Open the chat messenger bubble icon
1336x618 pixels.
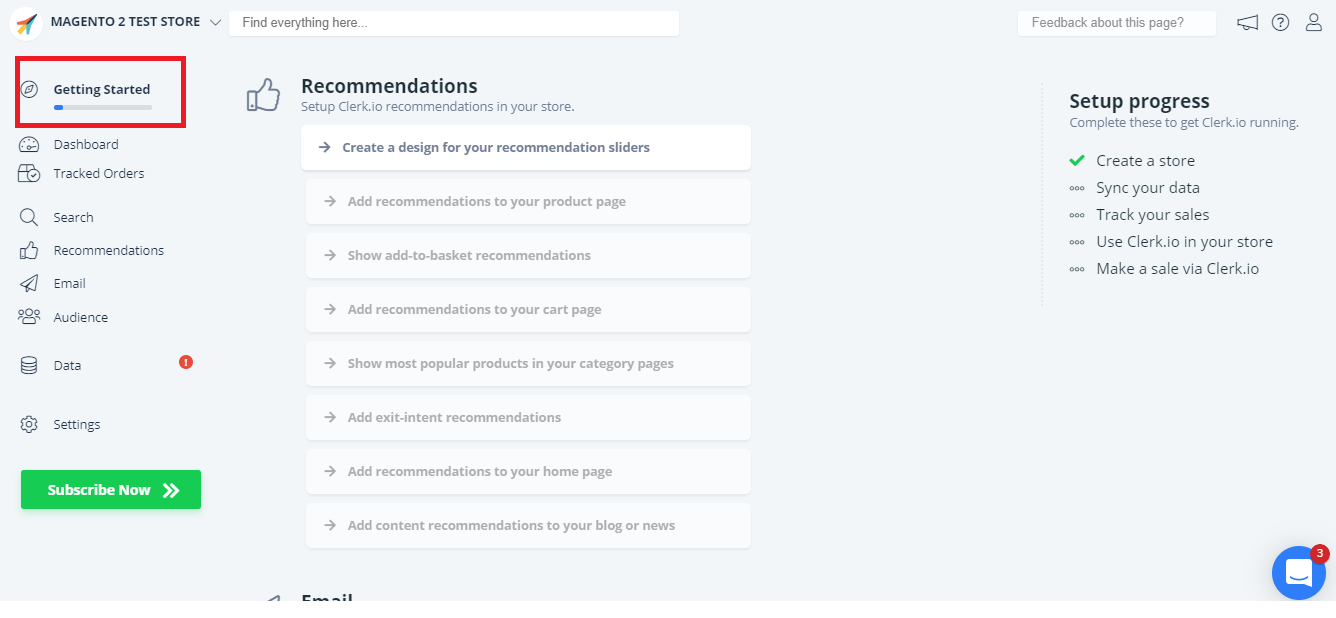pyautogui.click(x=1298, y=573)
